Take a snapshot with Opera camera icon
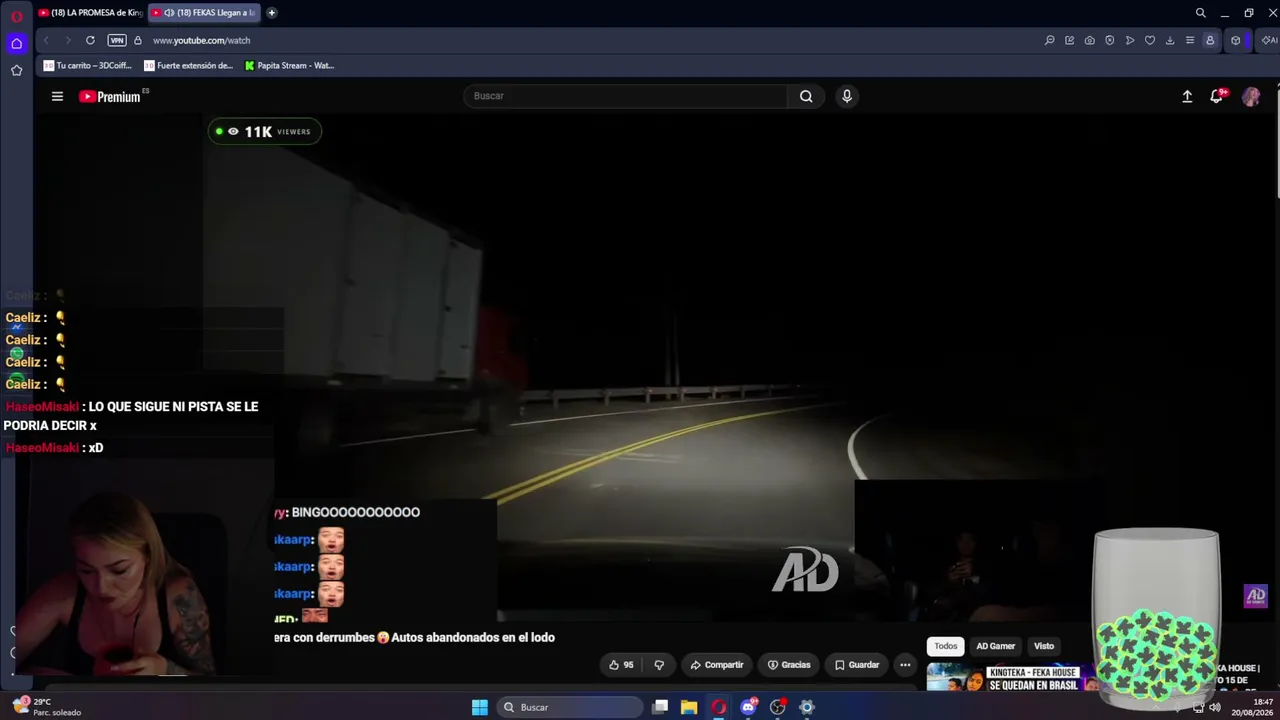The image size is (1280, 720). coord(1089,40)
